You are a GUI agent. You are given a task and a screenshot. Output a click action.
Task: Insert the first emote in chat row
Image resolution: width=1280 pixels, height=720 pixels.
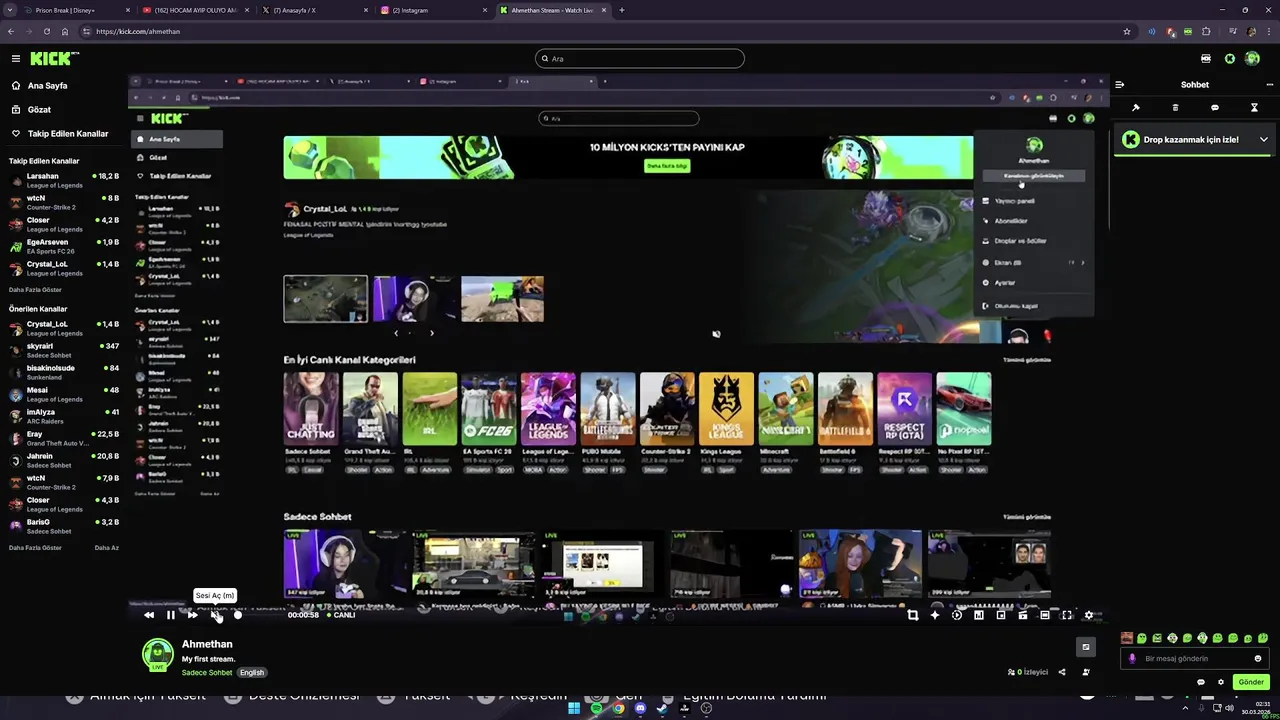1127,638
